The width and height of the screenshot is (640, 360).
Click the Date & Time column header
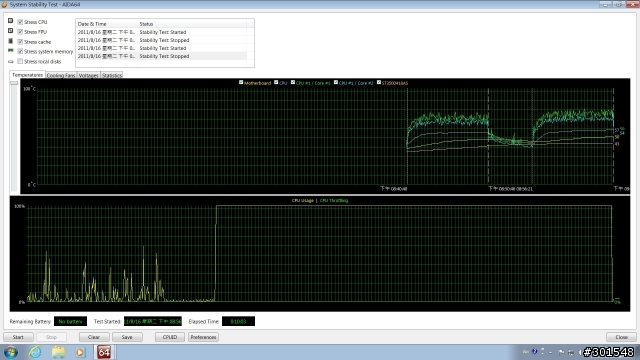(x=107, y=24)
